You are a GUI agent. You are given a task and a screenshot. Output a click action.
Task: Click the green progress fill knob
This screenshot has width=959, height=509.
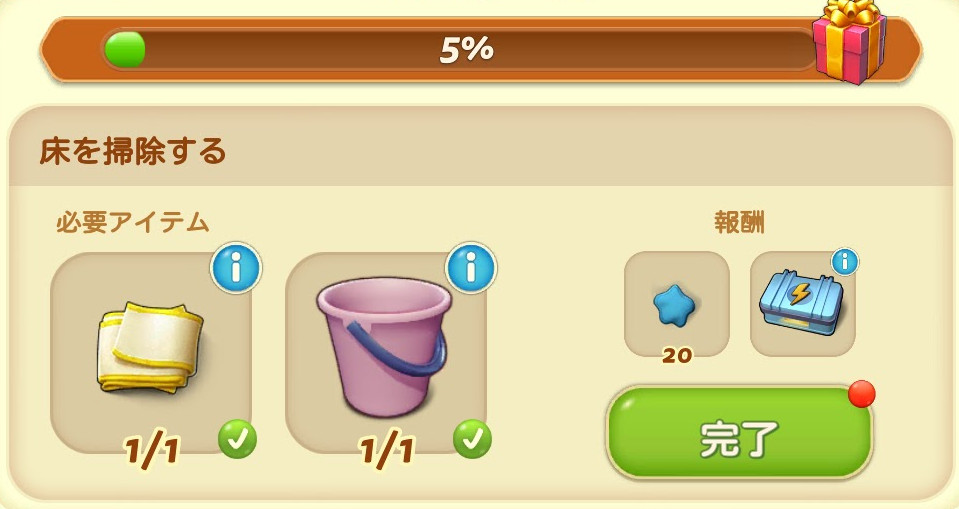coord(125,50)
